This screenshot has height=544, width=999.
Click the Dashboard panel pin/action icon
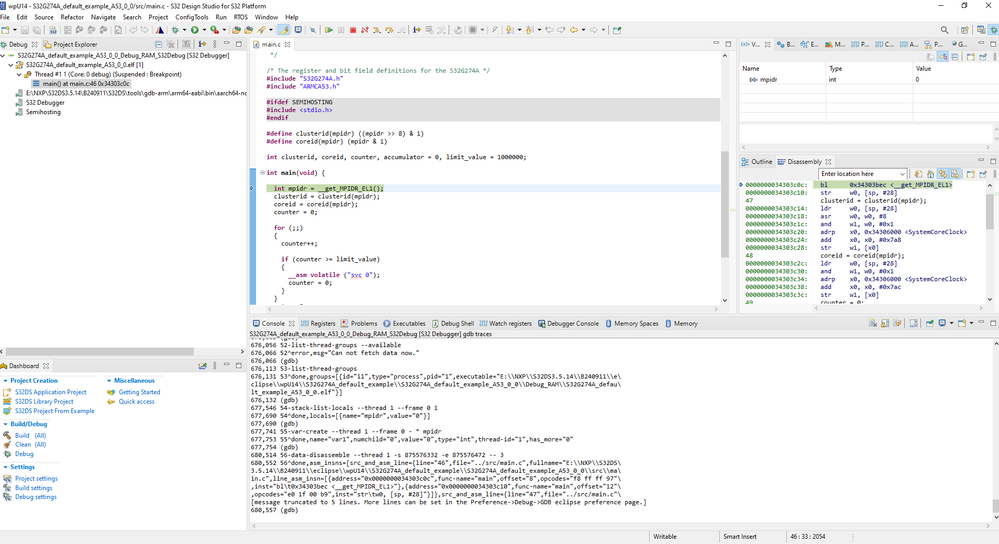[x=203, y=366]
